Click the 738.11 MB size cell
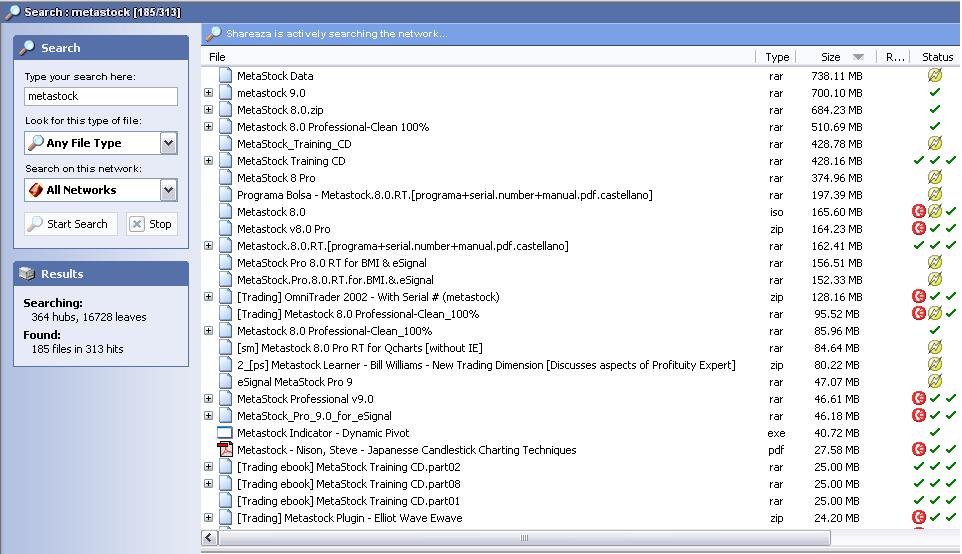962x554 pixels. (836, 76)
